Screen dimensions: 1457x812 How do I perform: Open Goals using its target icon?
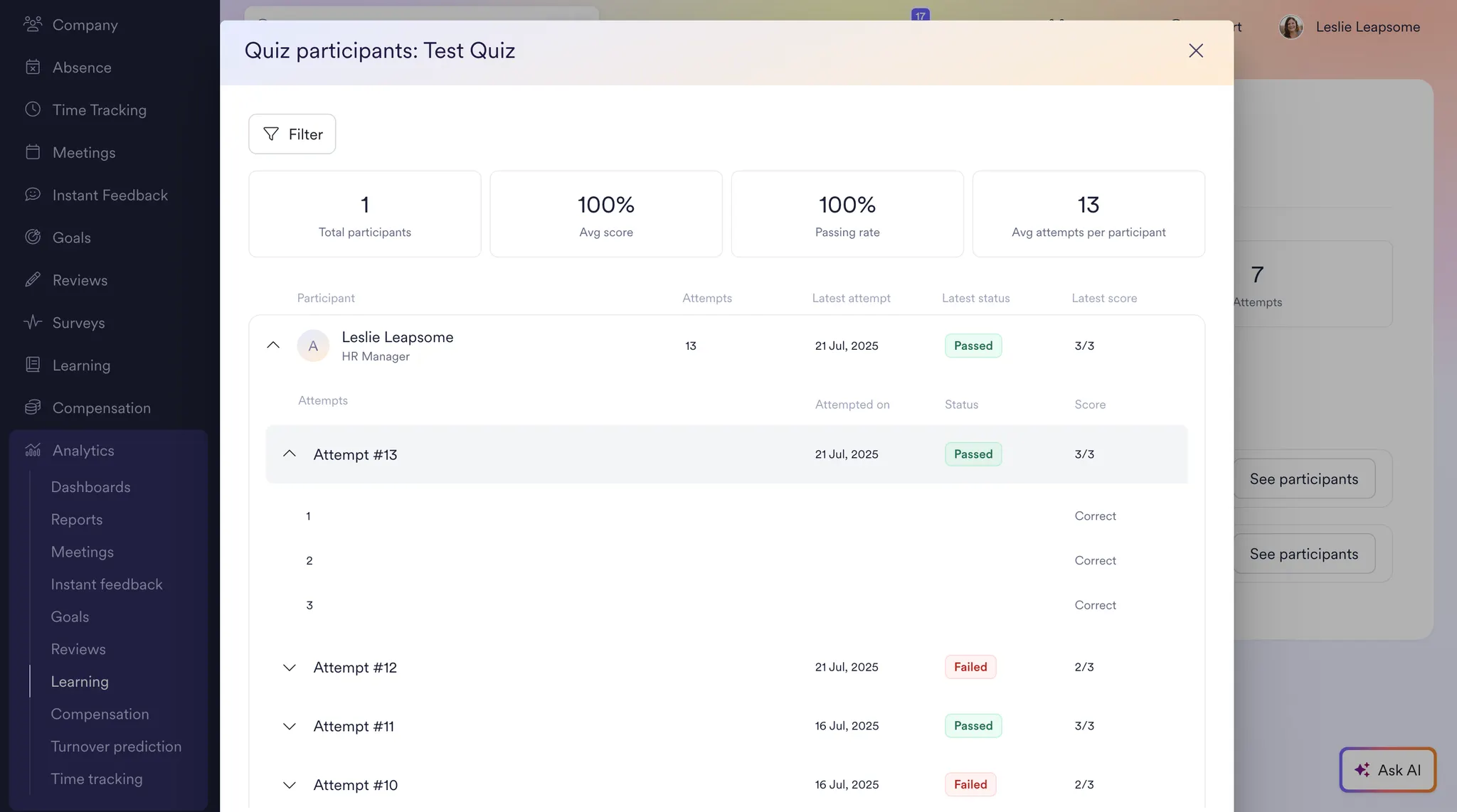33,237
